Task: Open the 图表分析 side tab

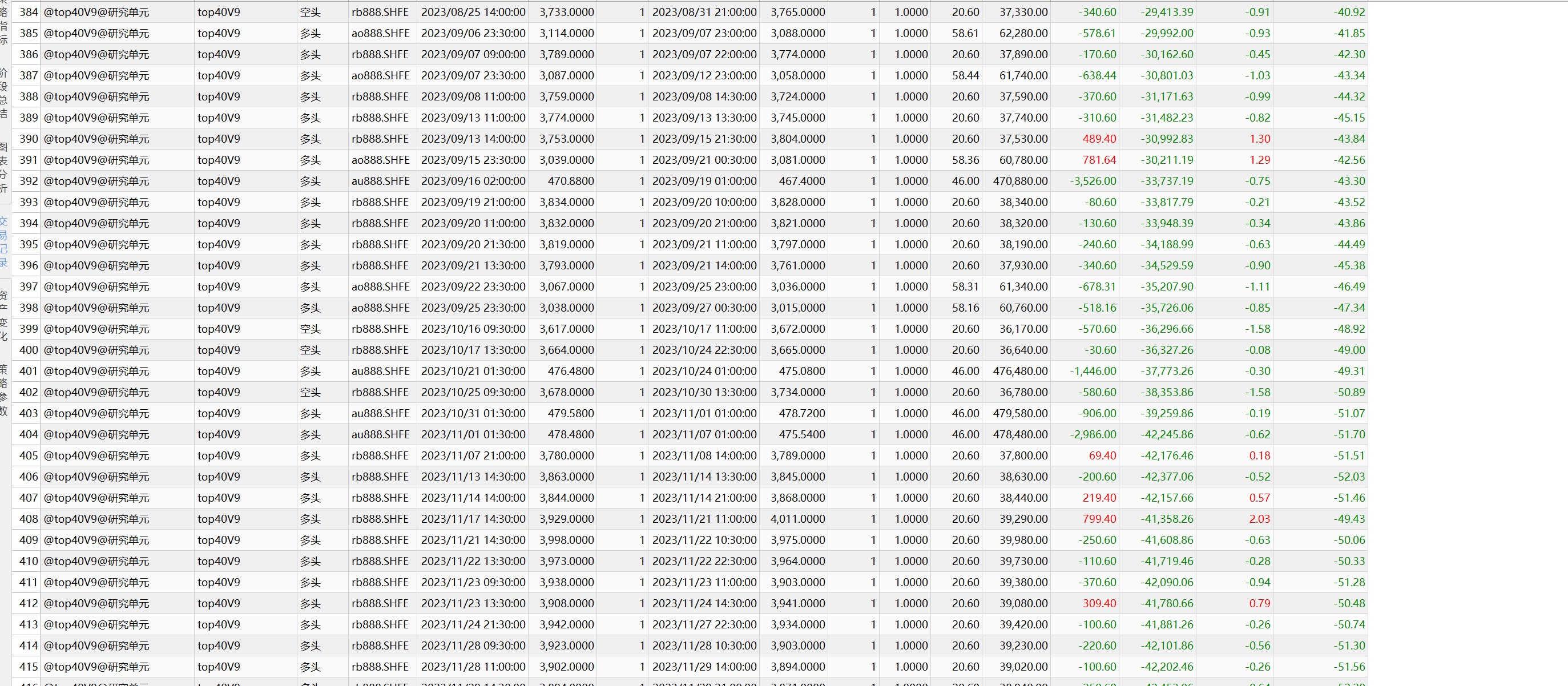Action: 3,167
